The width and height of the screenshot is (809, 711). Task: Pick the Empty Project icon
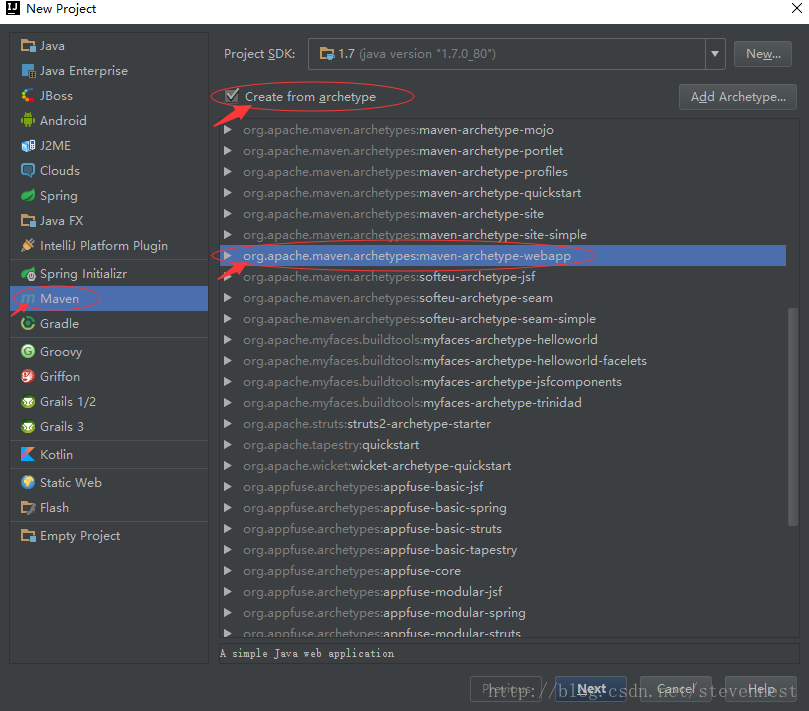(x=28, y=535)
